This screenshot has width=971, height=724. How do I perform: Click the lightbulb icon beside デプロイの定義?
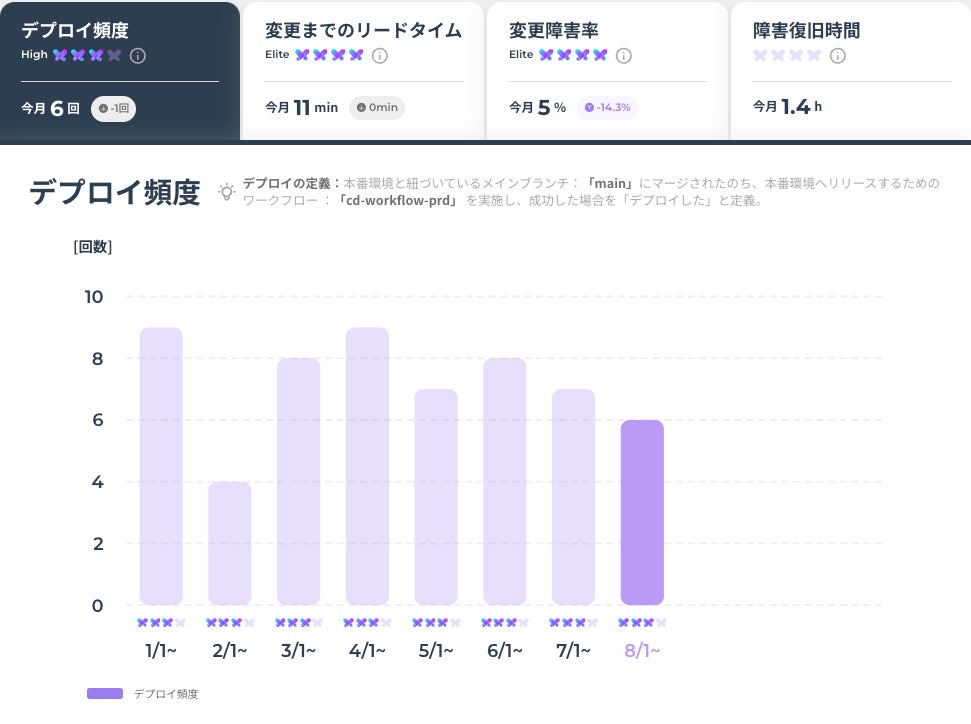227,191
